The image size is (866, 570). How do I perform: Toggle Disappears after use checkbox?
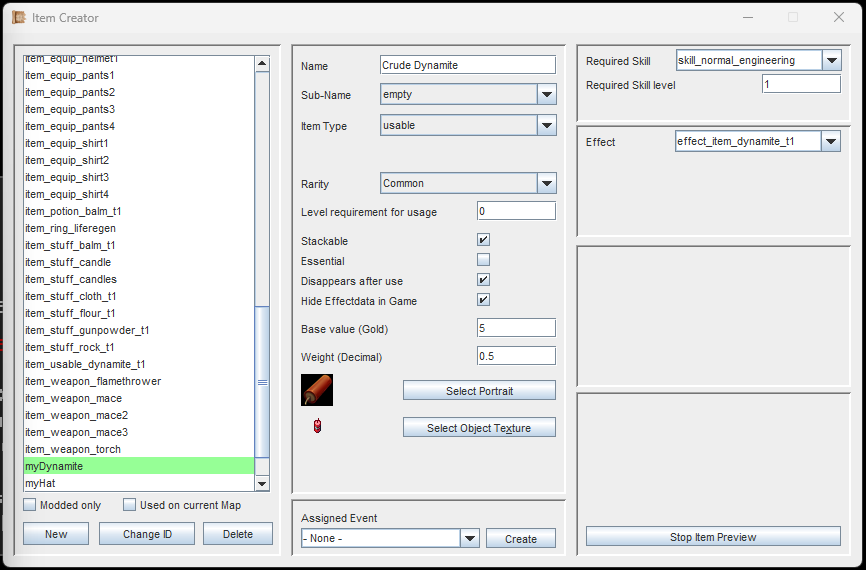click(483, 280)
